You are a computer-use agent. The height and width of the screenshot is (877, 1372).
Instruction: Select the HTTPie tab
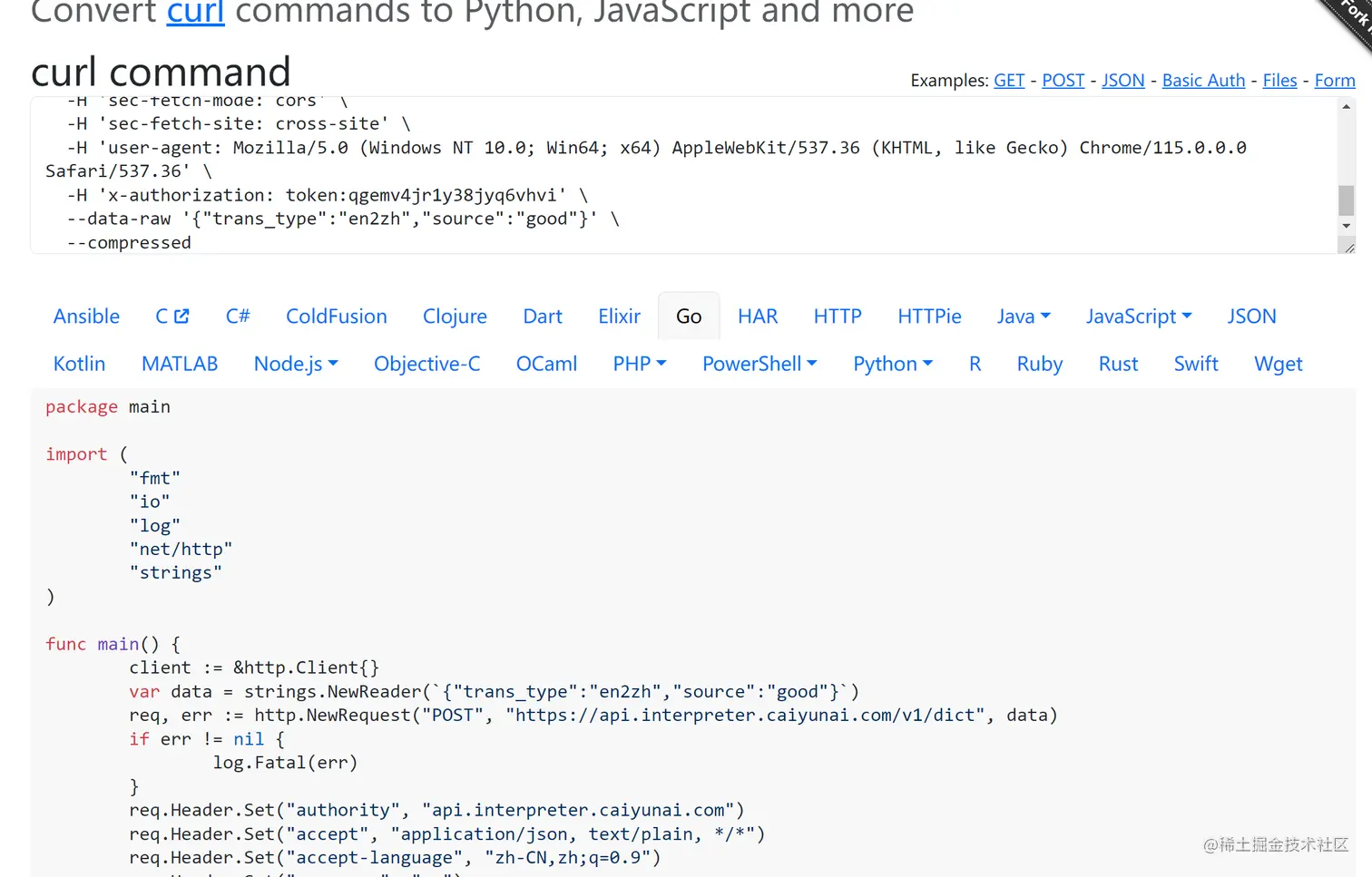(x=929, y=317)
